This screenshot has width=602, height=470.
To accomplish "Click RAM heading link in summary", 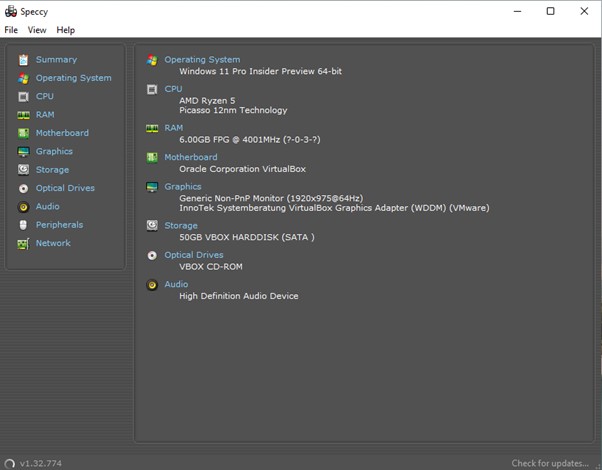I will coord(174,128).
